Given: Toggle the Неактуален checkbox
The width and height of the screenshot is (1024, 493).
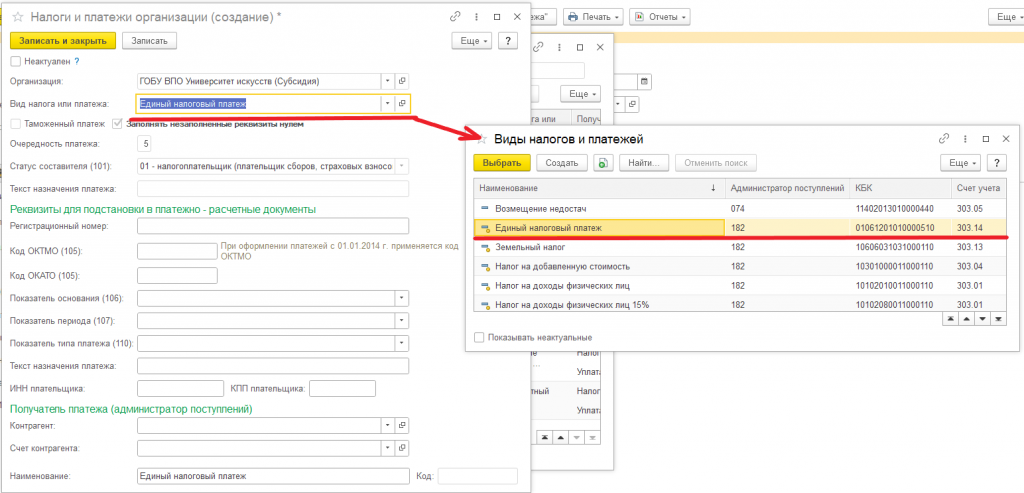Looking at the screenshot, I should (x=16, y=61).
